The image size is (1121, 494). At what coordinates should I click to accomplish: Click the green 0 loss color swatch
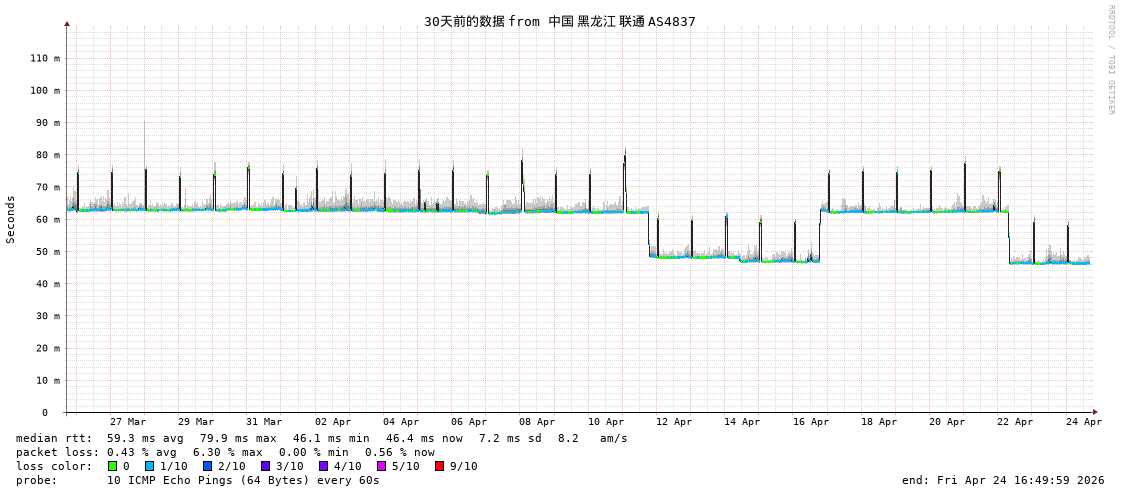point(112,466)
